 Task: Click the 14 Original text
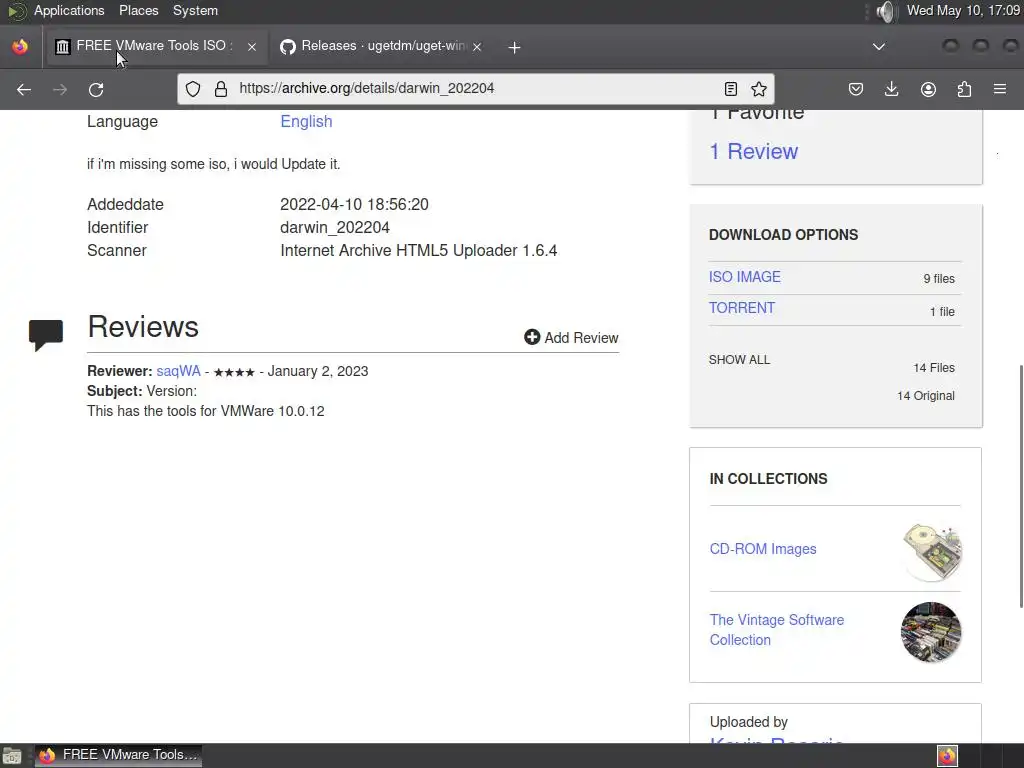point(926,396)
